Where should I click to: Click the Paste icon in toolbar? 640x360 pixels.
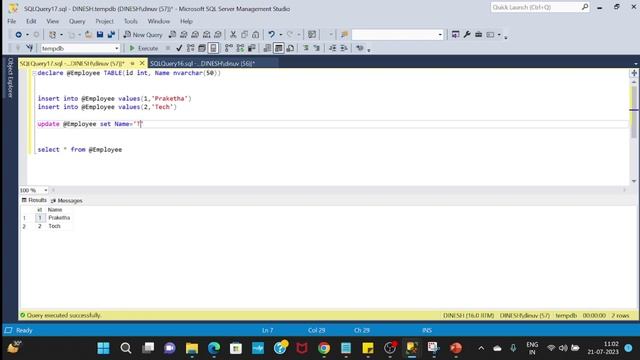[x=256, y=35]
